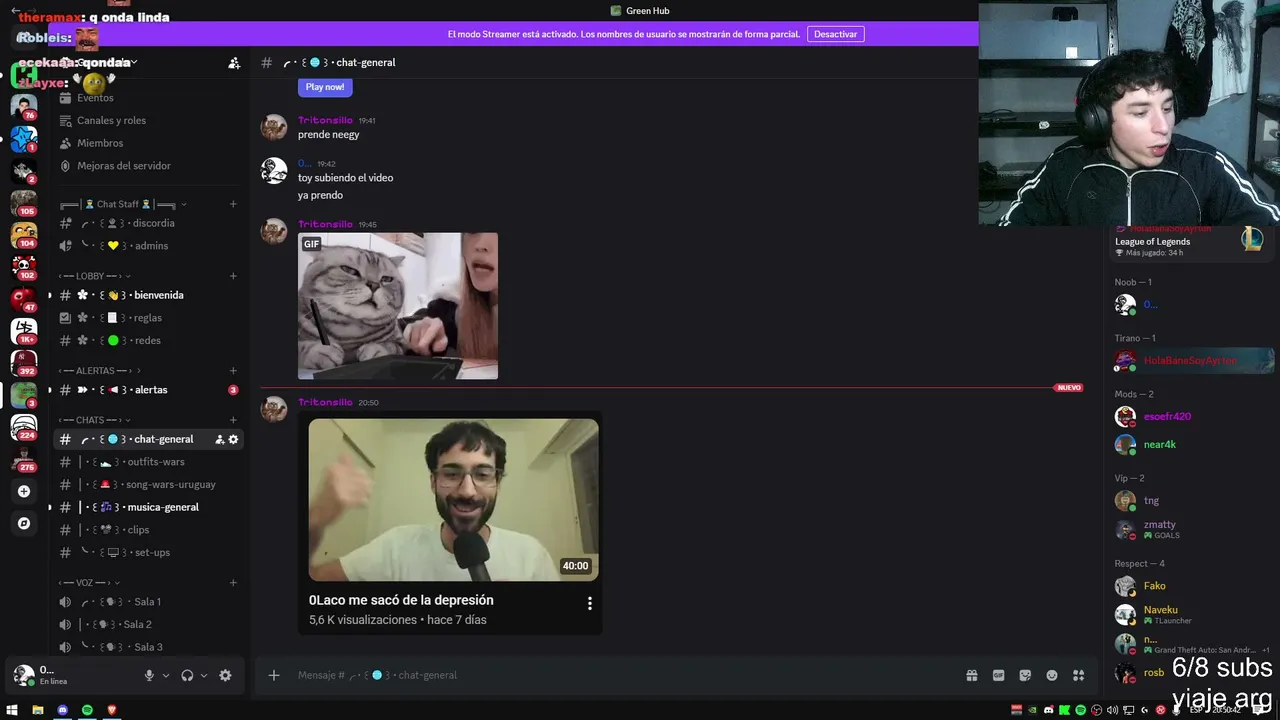This screenshot has height=720, width=1280.
Task: Create channel in LOBBY category
Action: coord(233,276)
